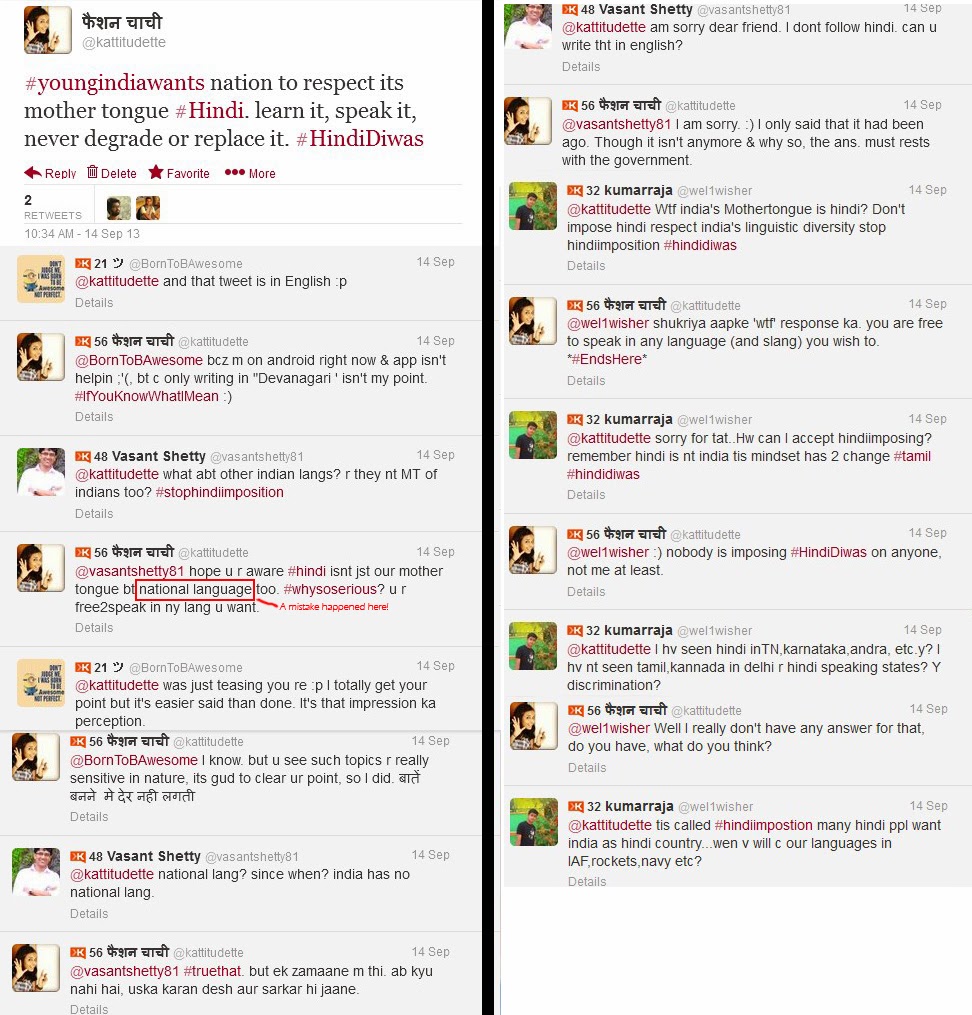Click the first retweeter avatar thumbnail
The width and height of the screenshot is (972, 1015).
(118, 208)
